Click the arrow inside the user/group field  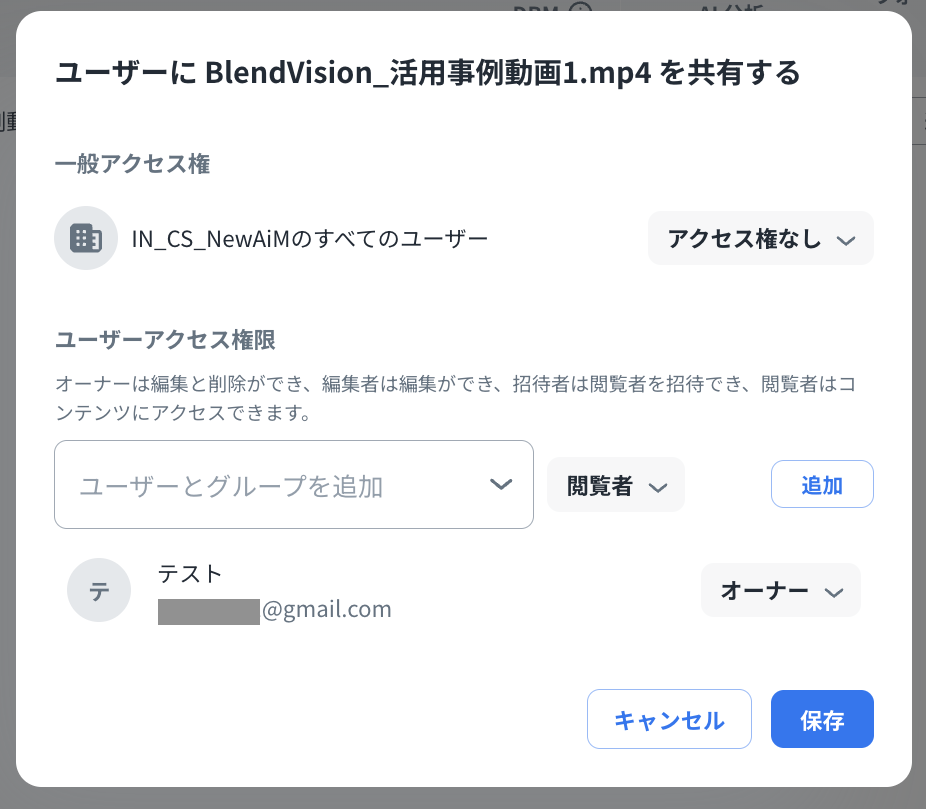(502, 485)
